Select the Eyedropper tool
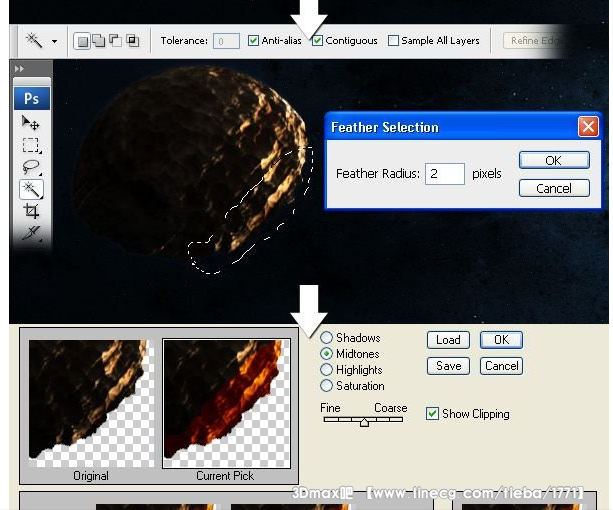Image resolution: width=613 pixels, height=510 pixels. 31,233
